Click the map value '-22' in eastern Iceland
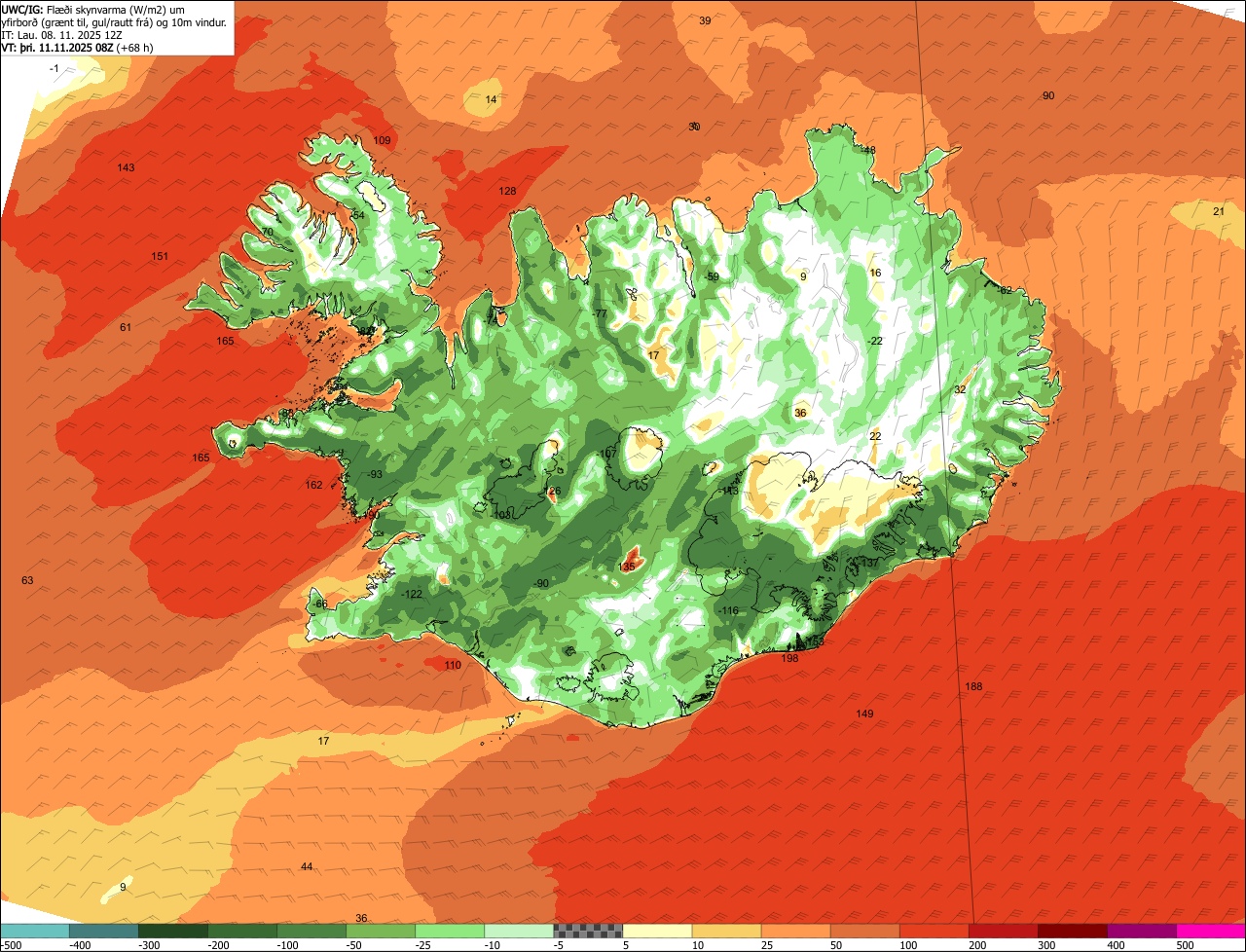 (x=874, y=342)
